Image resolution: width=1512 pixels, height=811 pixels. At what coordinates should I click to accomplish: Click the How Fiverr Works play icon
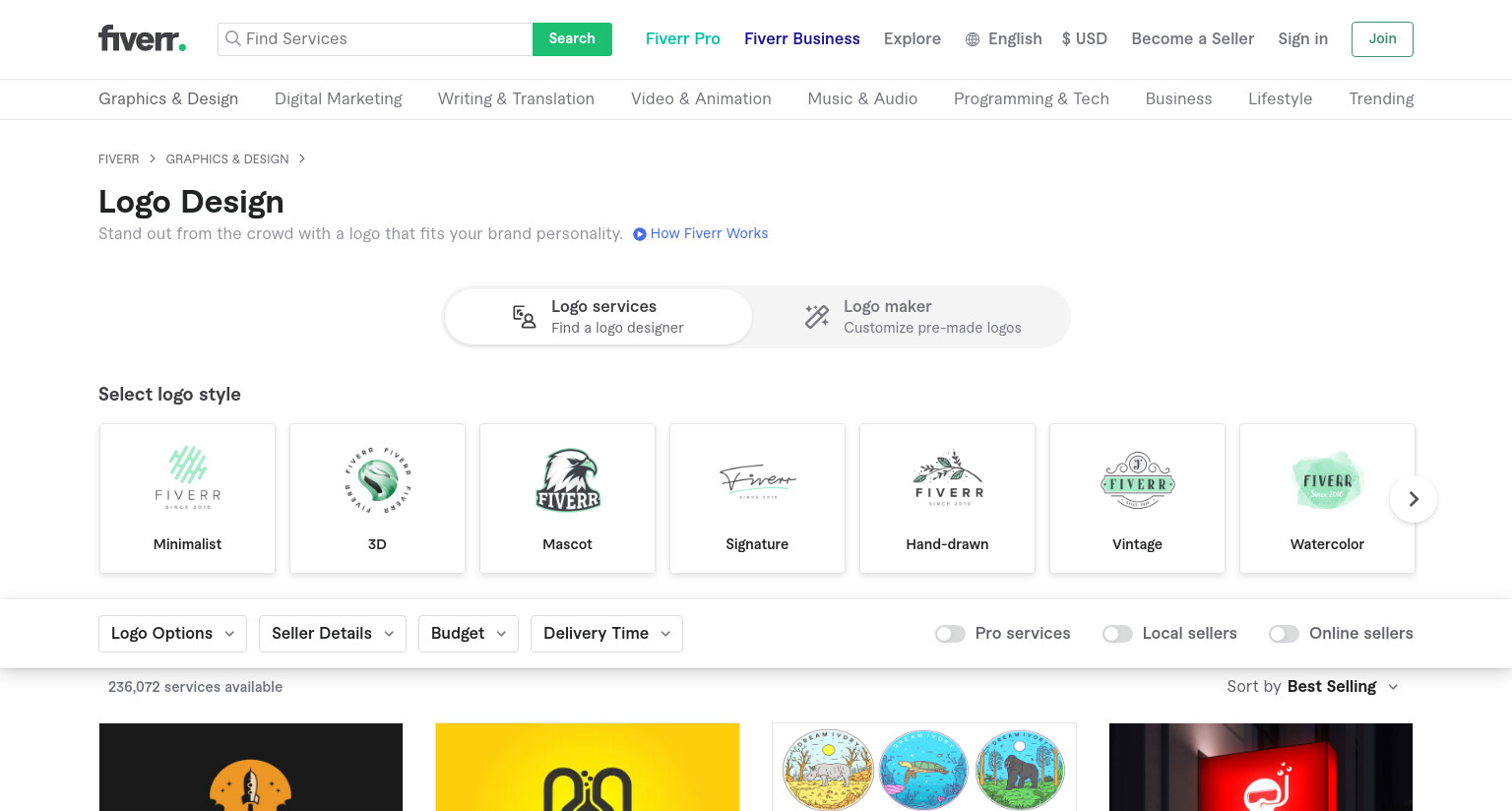click(640, 234)
